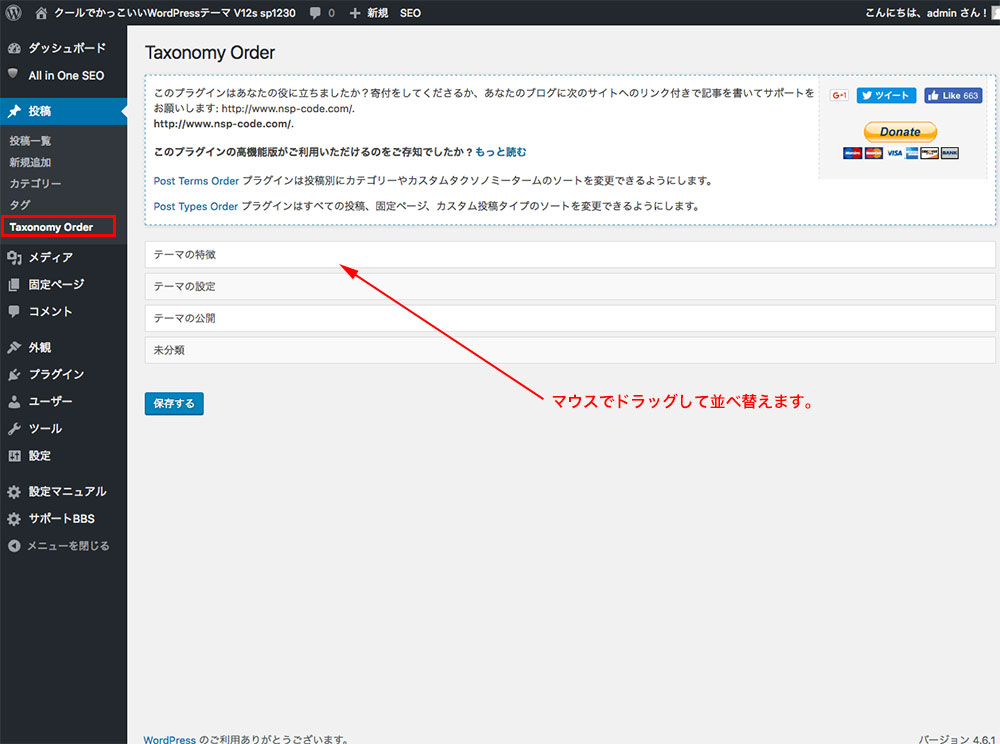Click the gear icon next to 設定マニュアル

[x=14, y=492]
